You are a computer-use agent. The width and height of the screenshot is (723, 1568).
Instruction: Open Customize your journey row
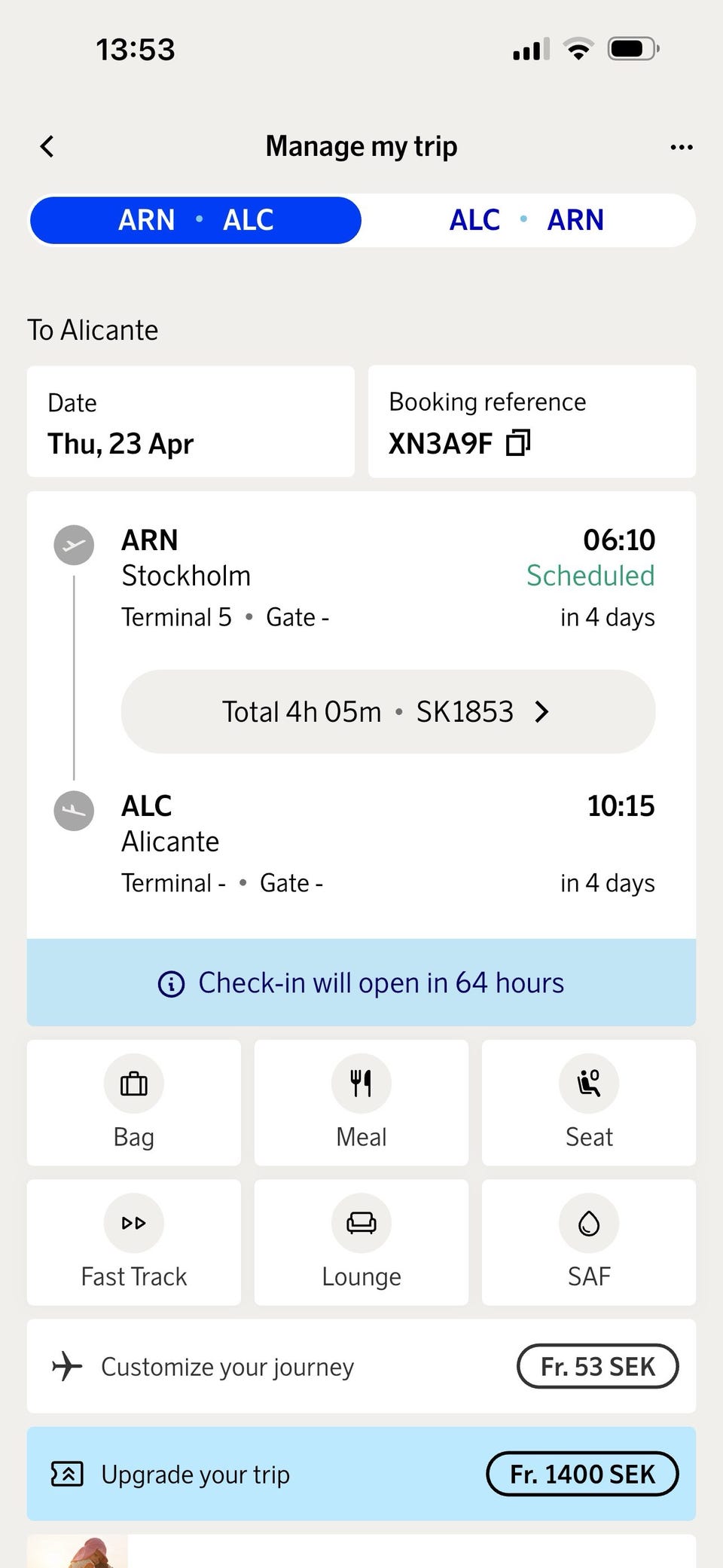tap(227, 1366)
